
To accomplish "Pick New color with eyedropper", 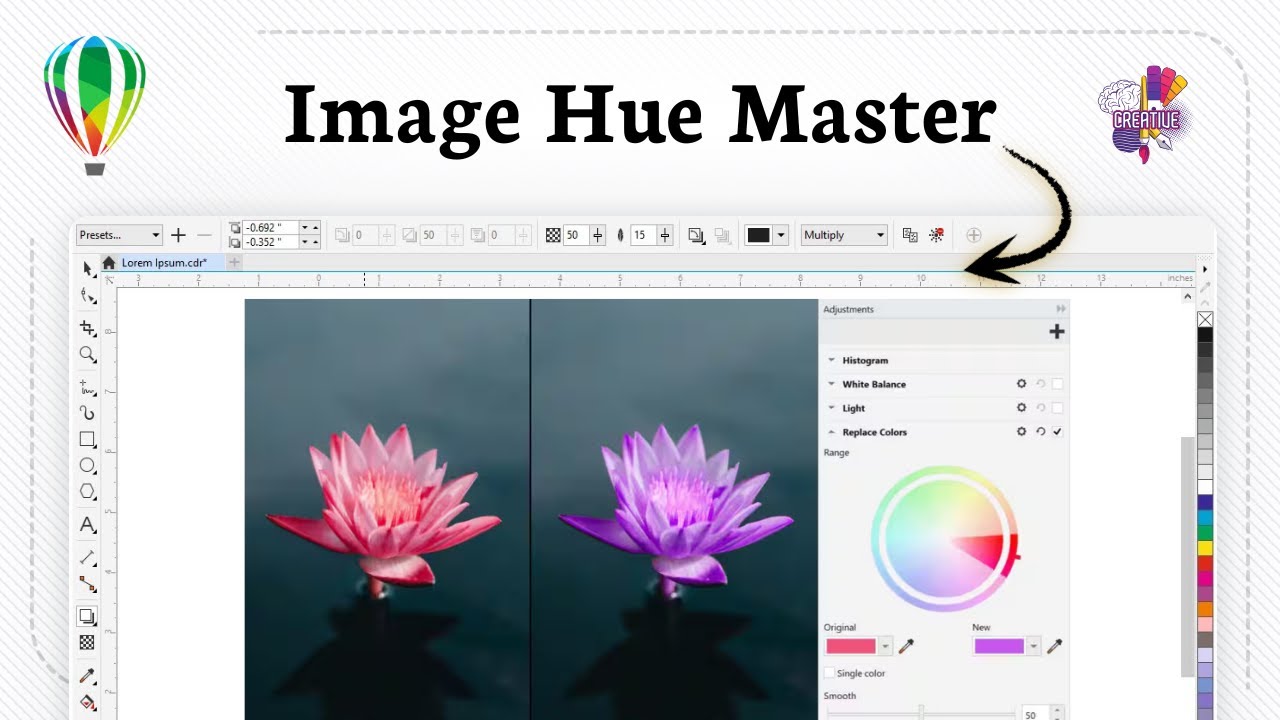I will tap(1054, 646).
